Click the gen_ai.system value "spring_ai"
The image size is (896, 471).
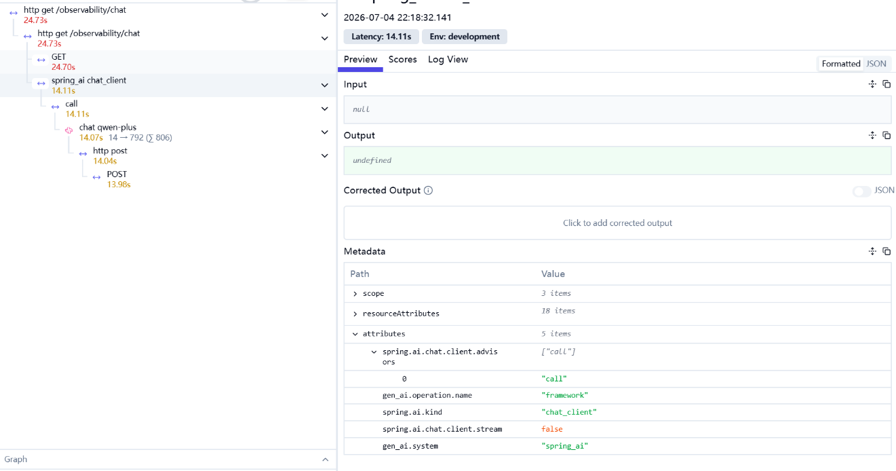(565, 446)
